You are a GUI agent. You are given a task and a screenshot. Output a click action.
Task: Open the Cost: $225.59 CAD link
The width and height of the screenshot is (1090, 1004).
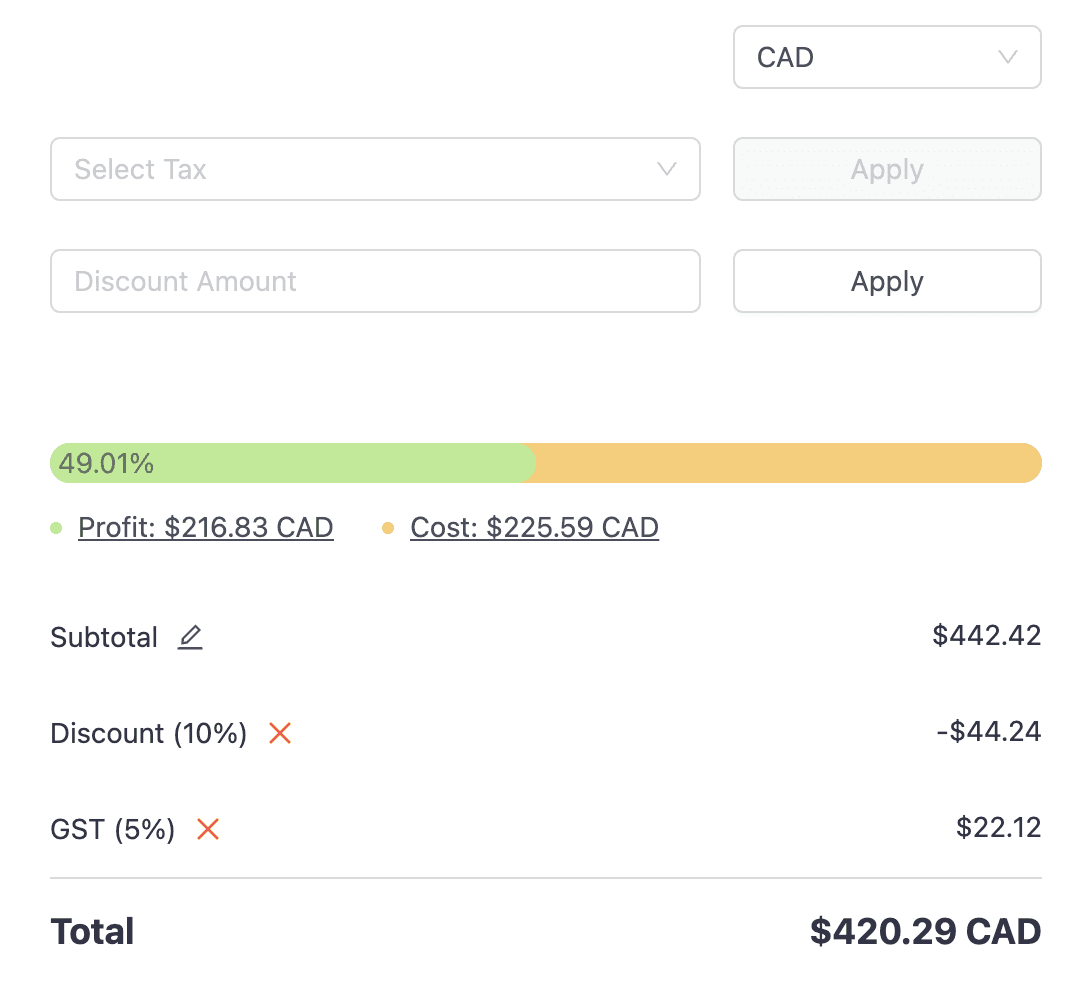coord(535,527)
